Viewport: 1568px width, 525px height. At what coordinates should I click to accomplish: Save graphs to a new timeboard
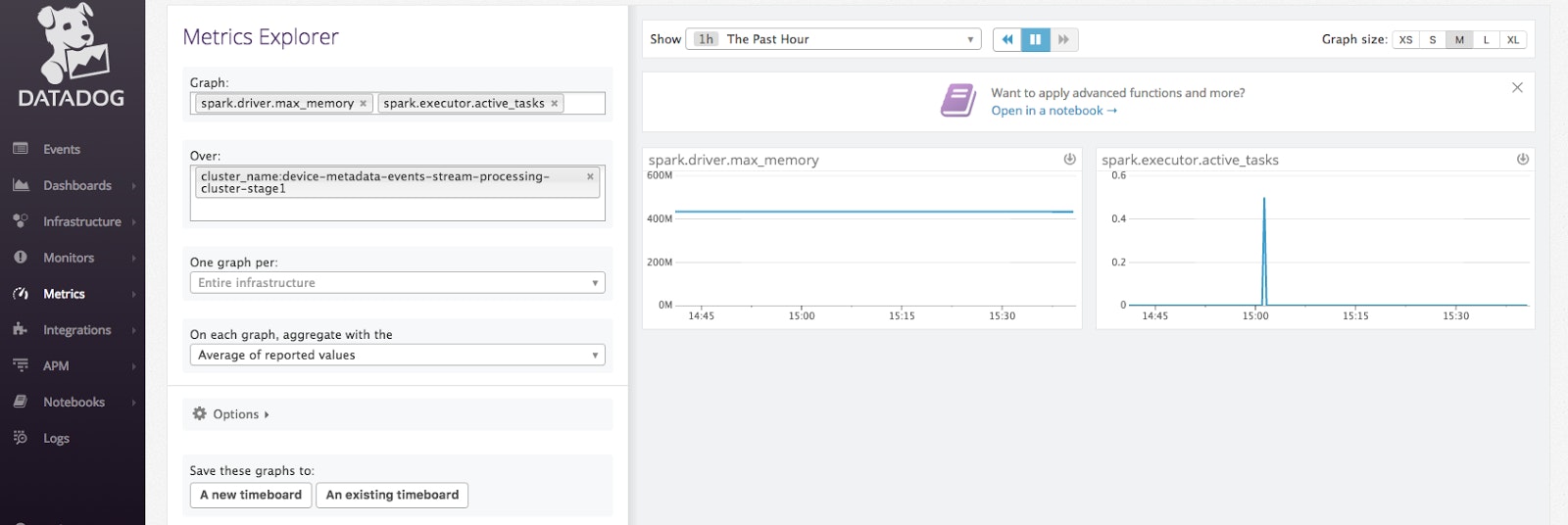(x=251, y=496)
